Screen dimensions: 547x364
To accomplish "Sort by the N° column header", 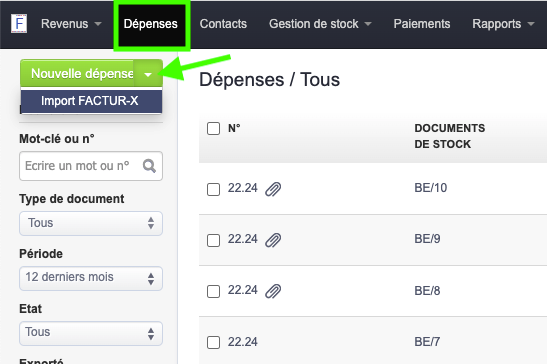I will click(x=234, y=128).
